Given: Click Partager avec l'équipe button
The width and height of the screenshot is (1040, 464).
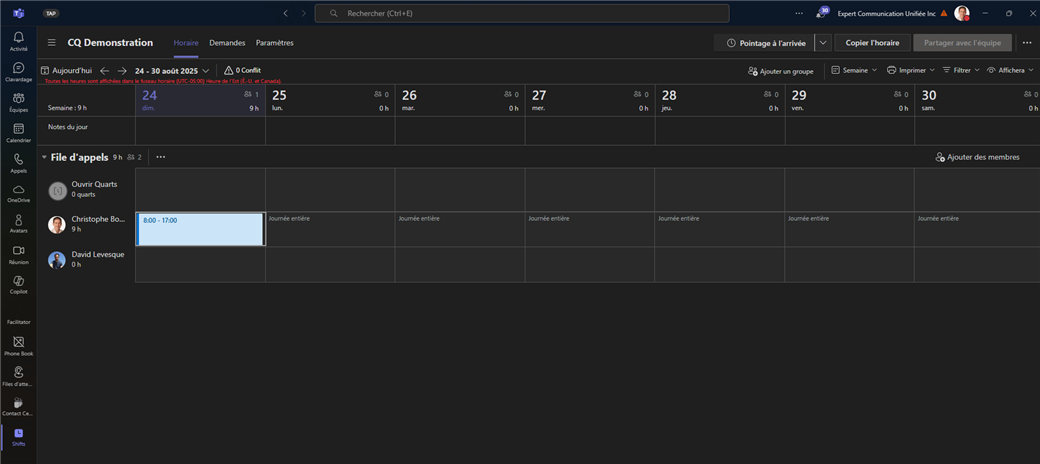Looking at the screenshot, I should pos(962,42).
